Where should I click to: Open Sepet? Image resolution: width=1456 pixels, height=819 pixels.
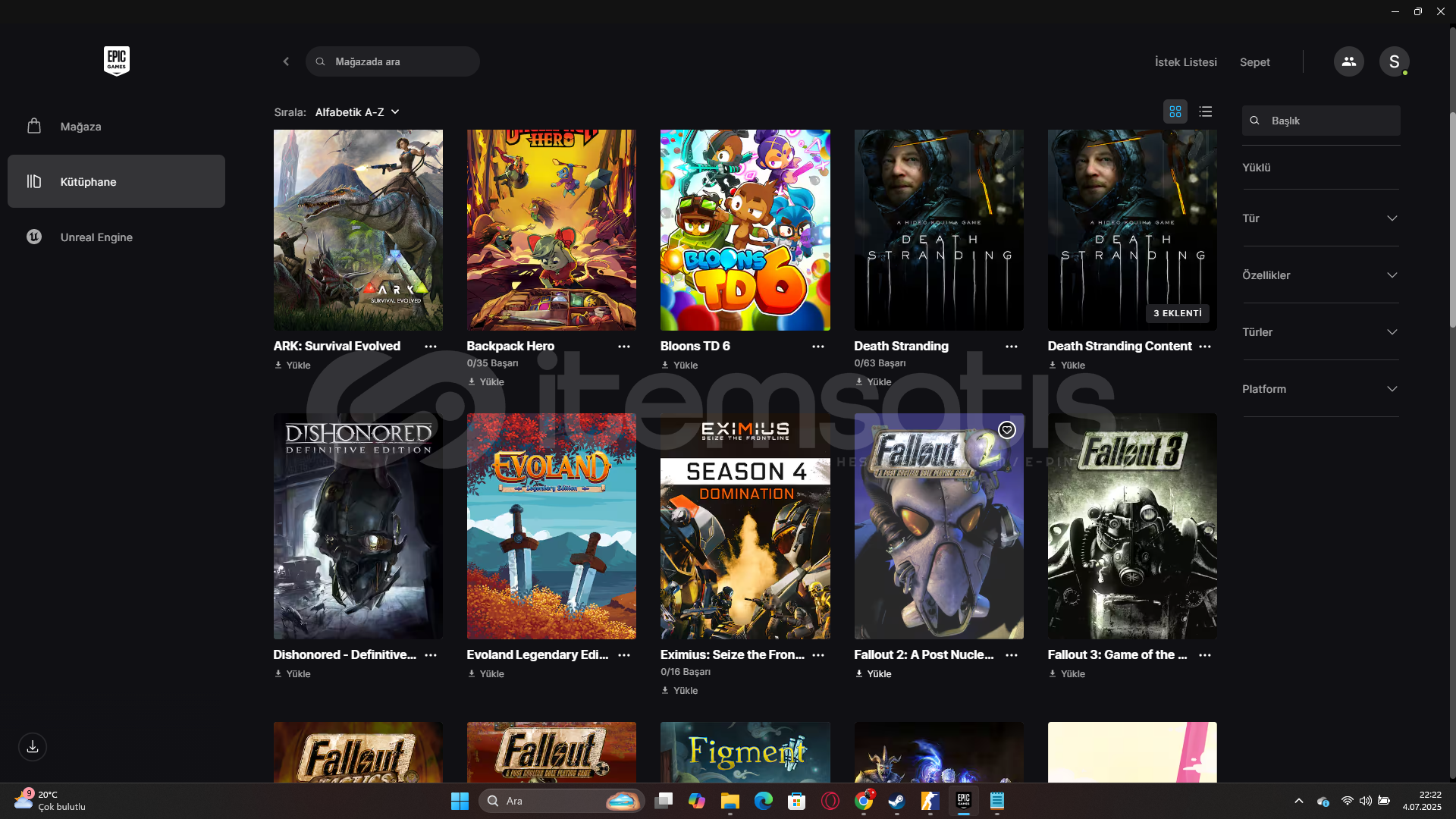(x=1254, y=62)
